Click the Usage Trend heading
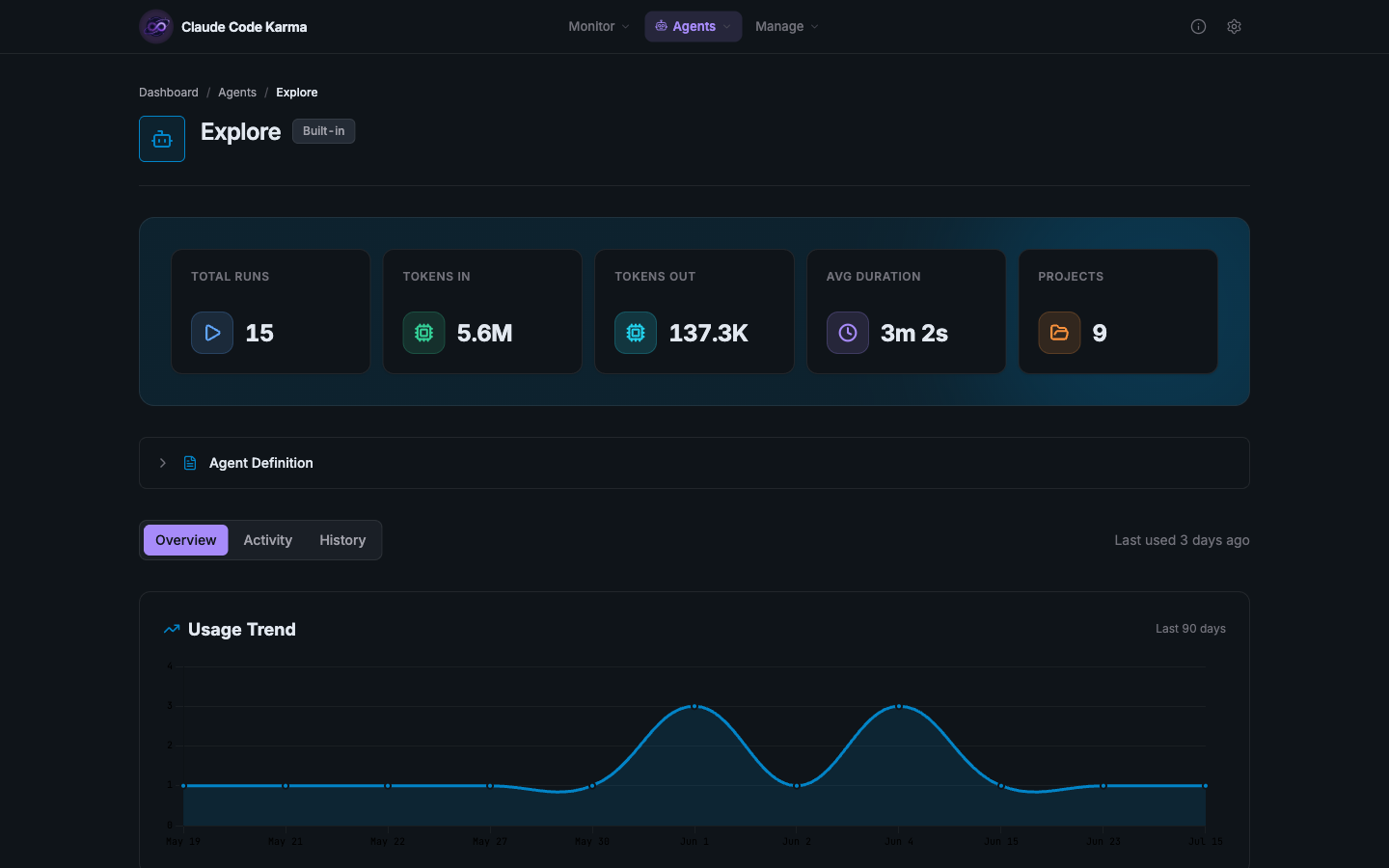 coord(242,629)
